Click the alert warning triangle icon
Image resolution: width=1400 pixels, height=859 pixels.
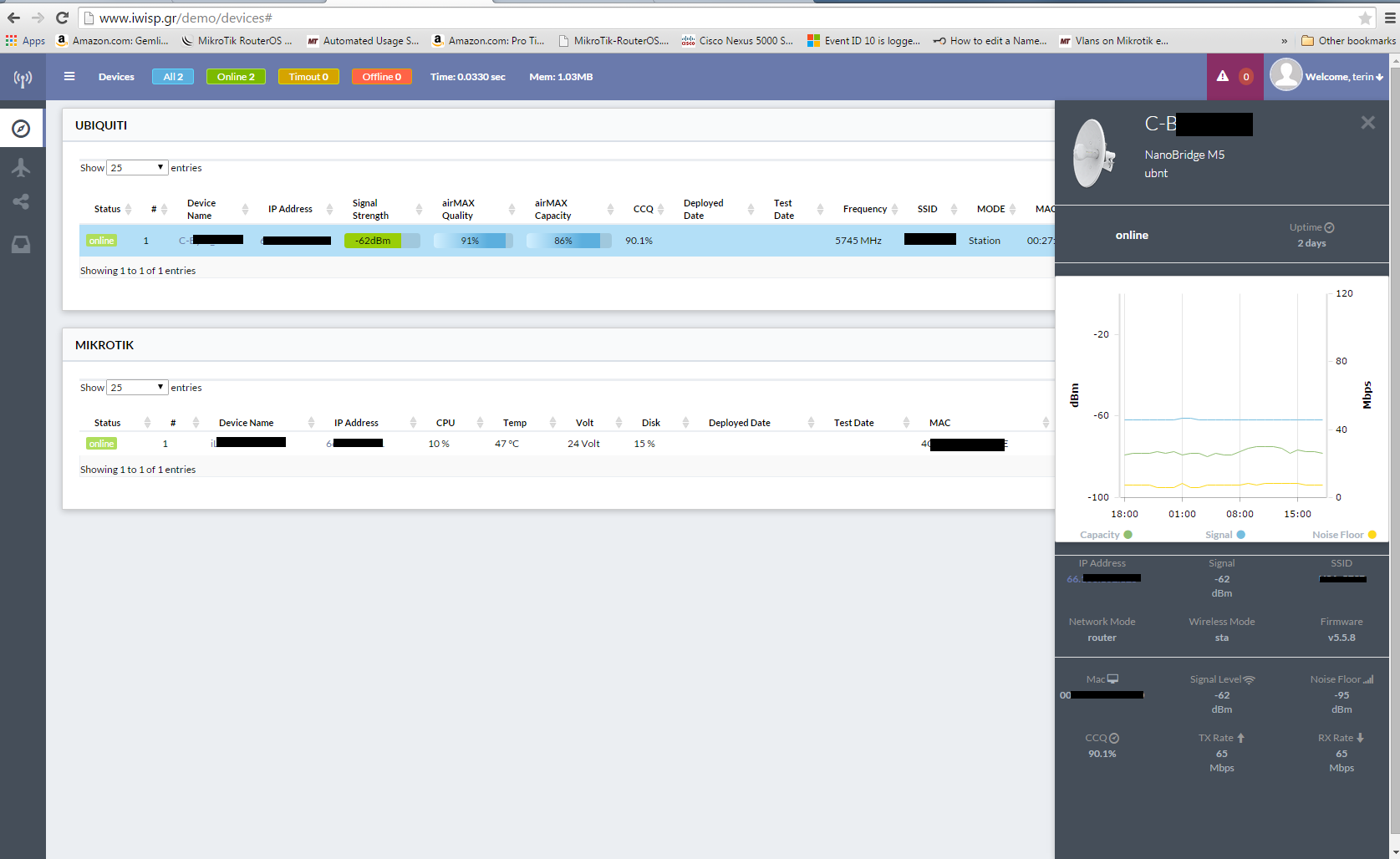coord(1223,76)
